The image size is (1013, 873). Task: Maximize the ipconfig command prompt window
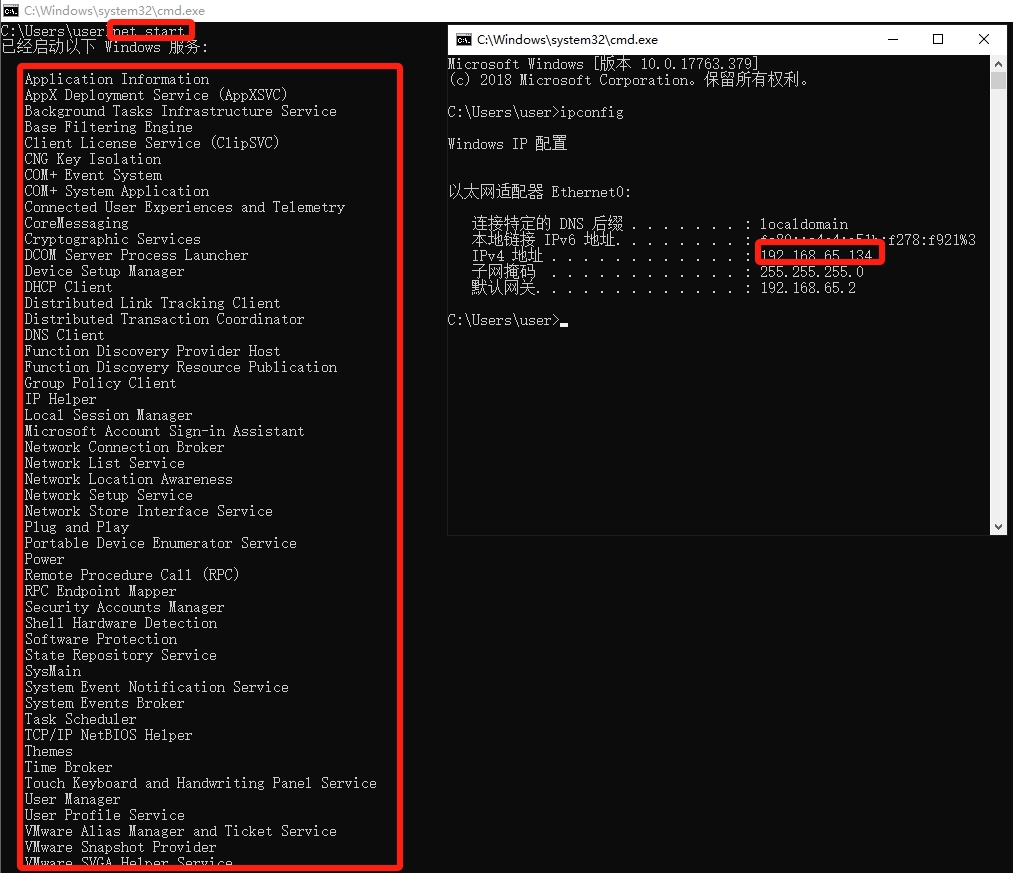938,40
